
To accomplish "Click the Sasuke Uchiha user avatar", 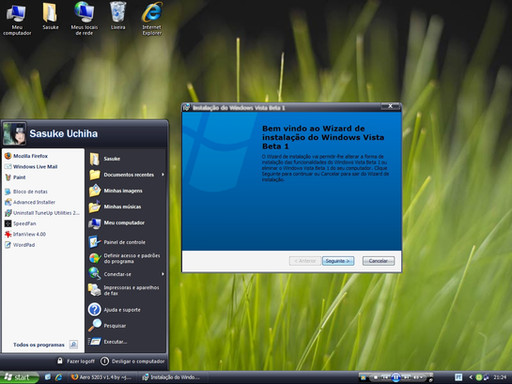I will click(x=14, y=133).
